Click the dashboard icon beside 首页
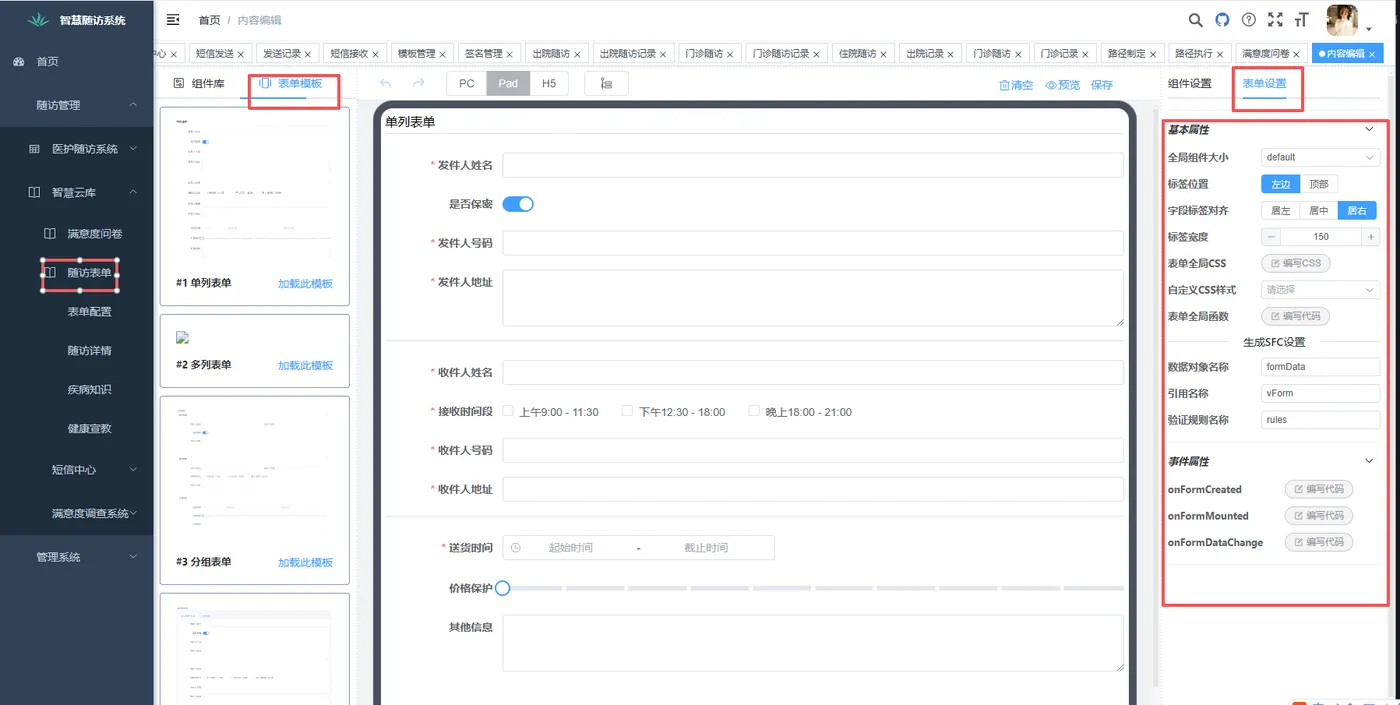The image size is (1400, 705). (x=19, y=62)
